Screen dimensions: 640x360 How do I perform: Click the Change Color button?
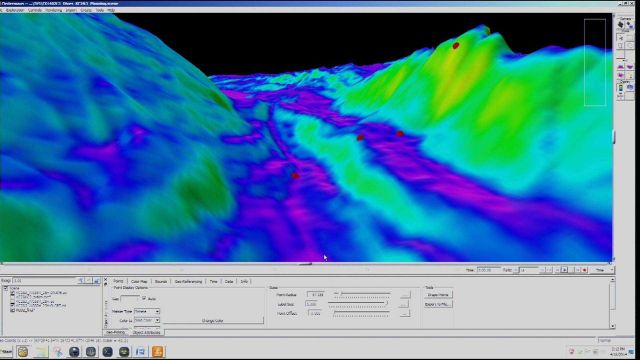point(213,321)
